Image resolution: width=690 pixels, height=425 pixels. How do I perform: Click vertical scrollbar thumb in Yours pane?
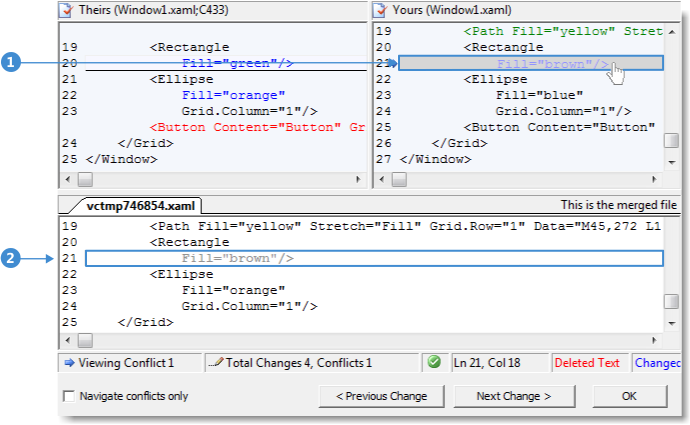[672, 141]
